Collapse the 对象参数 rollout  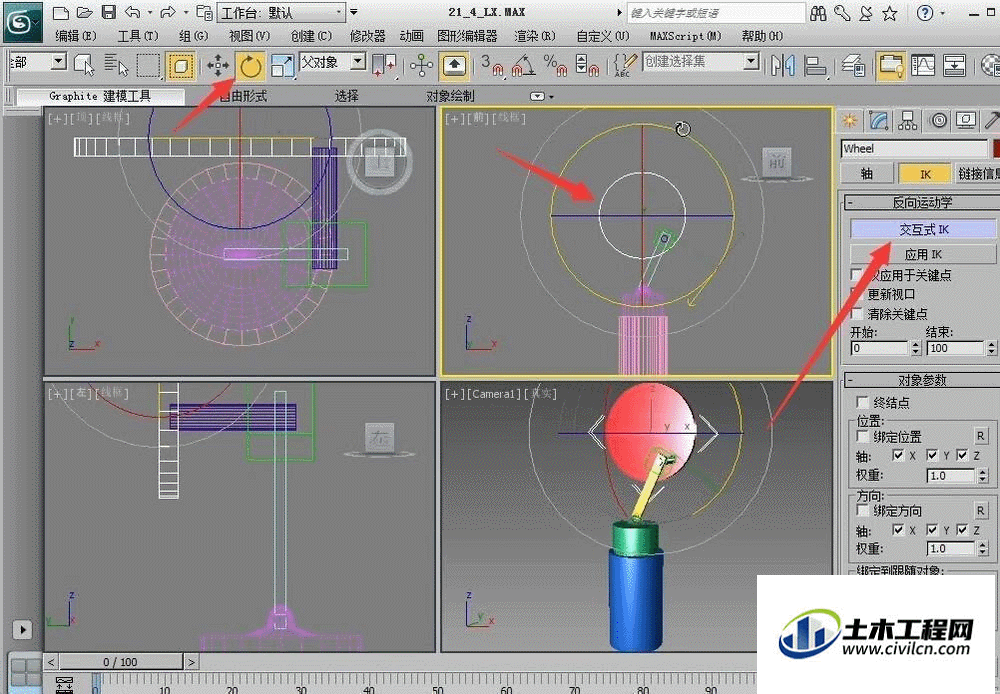click(851, 380)
